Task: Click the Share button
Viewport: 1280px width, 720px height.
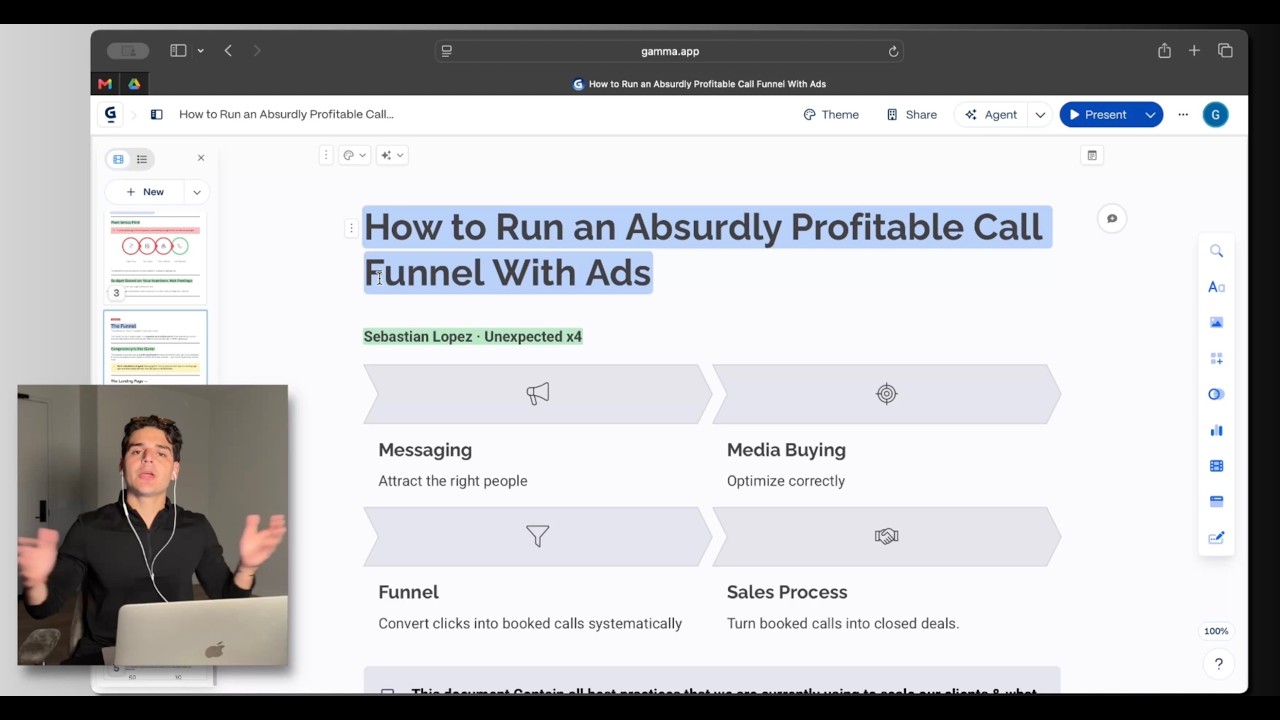Action: coord(912,114)
